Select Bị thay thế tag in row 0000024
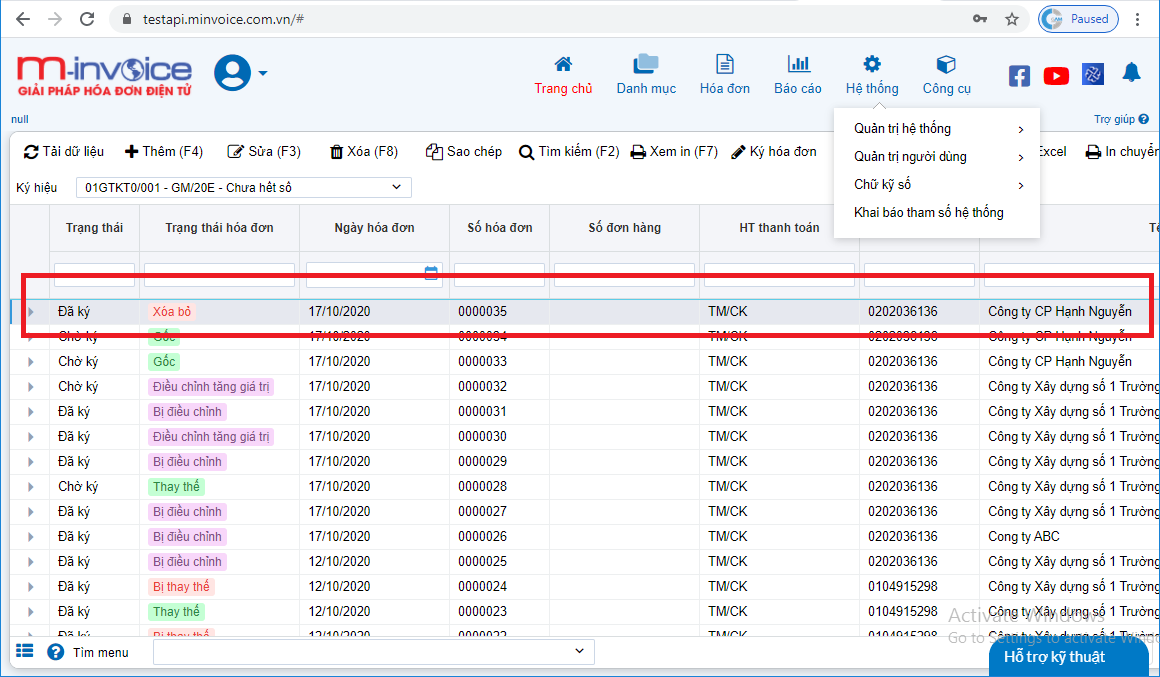The height and width of the screenshot is (677, 1160). click(x=181, y=587)
